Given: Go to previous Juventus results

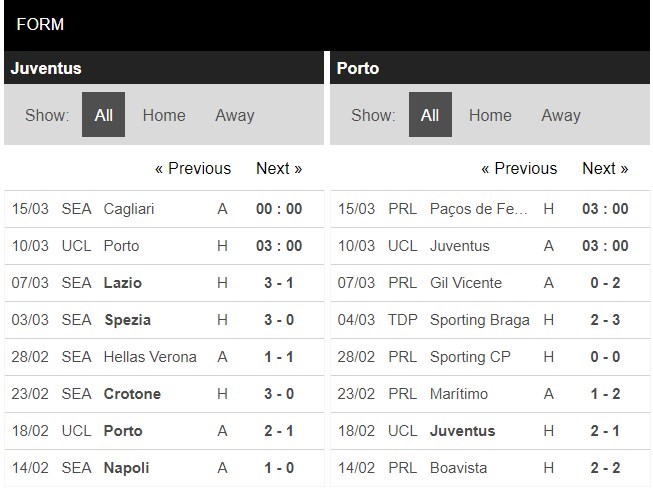Looking at the screenshot, I should click(193, 168).
